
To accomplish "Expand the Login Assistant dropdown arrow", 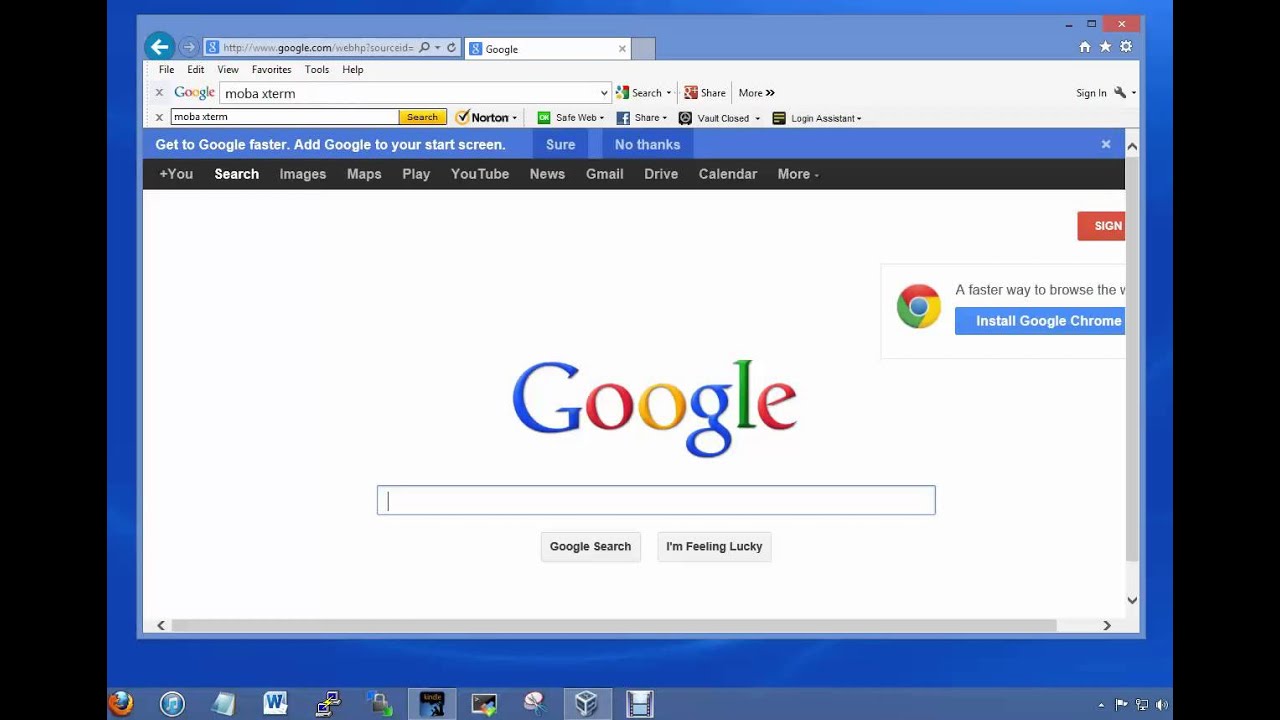I will (x=859, y=118).
